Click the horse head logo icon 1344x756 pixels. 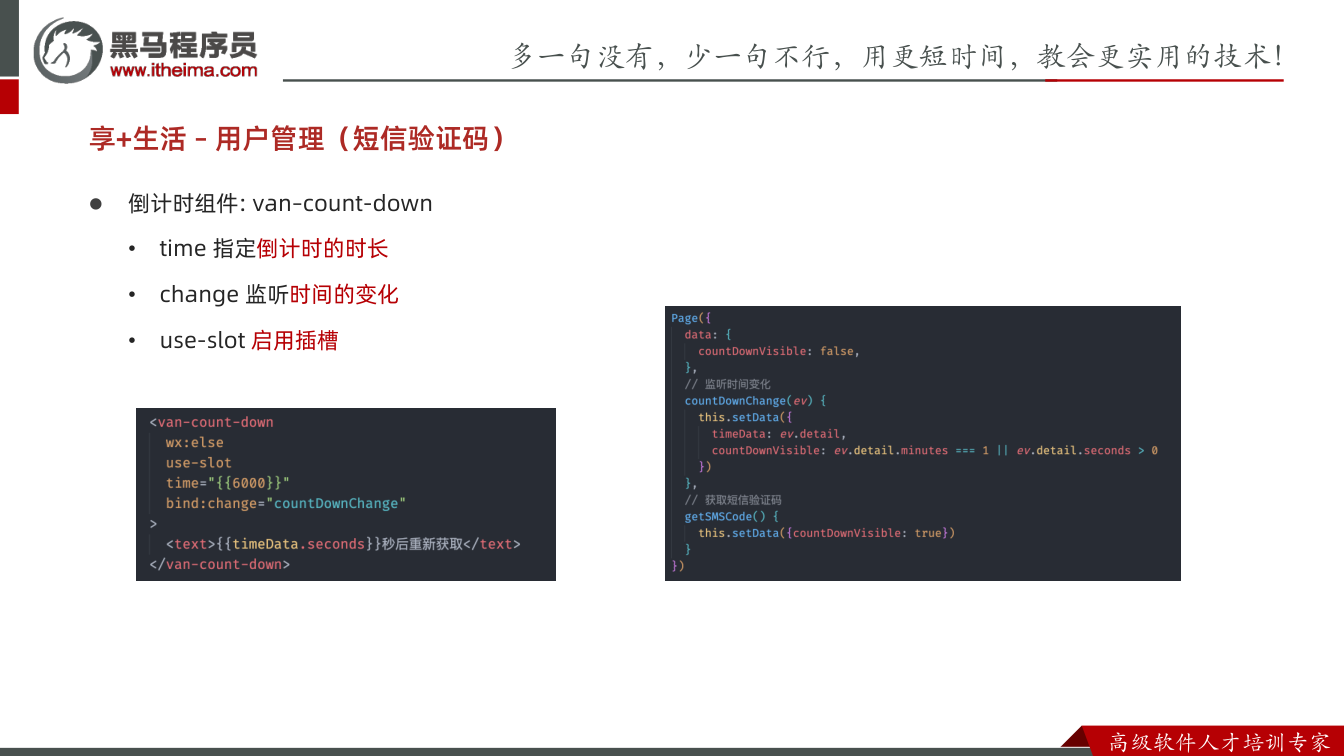68,50
